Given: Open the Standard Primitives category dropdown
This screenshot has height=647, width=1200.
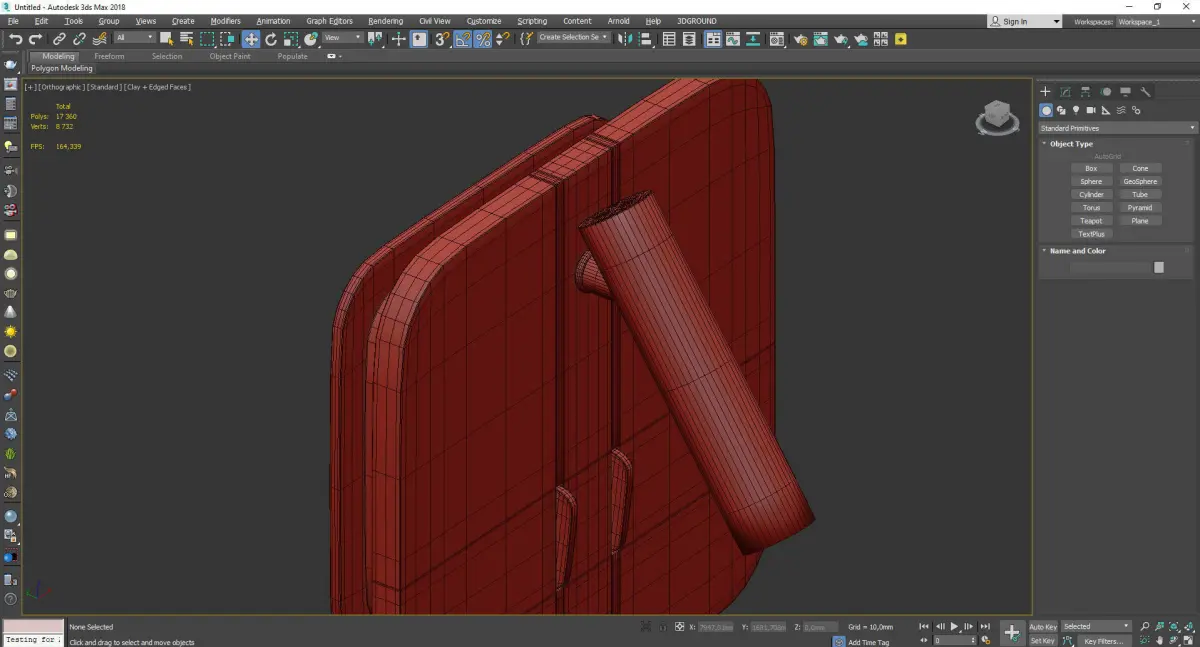Looking at the screenshot, I should point(1118,128).
